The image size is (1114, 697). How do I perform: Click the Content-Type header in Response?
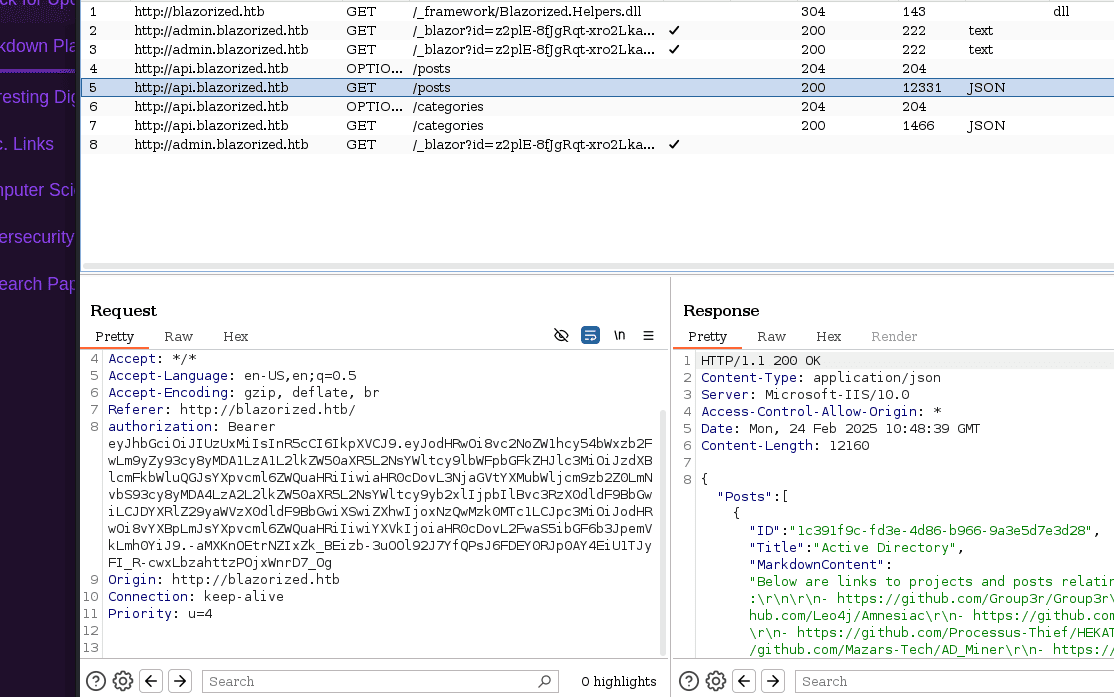821,378
